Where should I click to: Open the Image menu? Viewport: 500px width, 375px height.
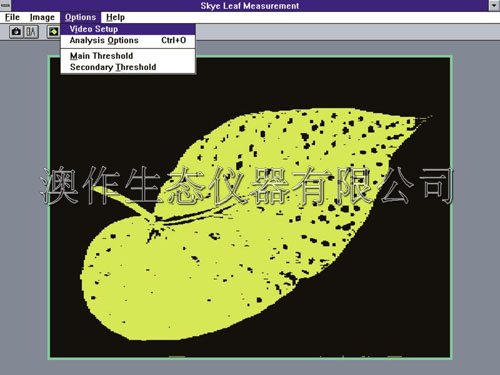(42, 17)
